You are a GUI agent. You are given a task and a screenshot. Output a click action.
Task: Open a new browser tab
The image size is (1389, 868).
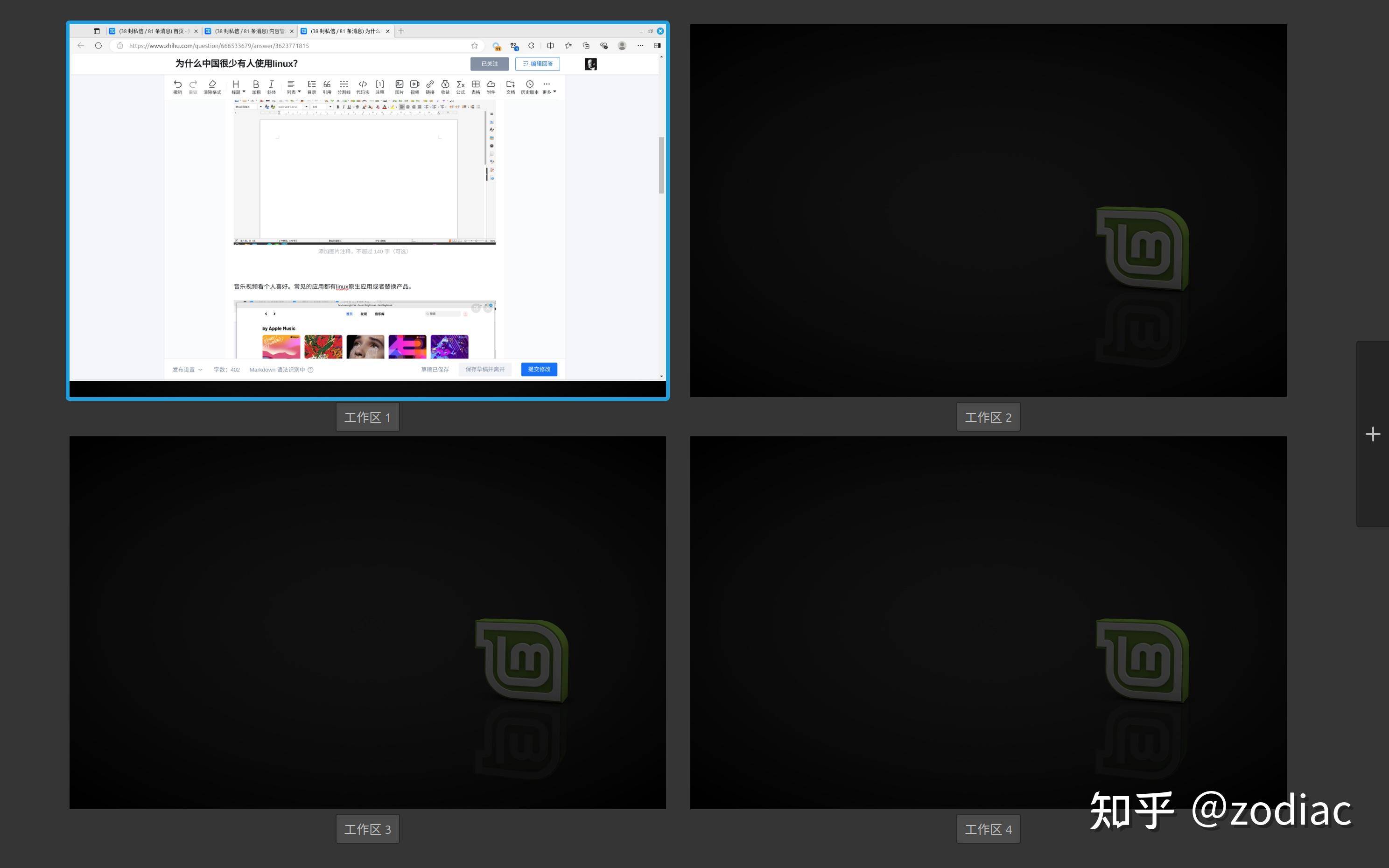pos(400,31)
